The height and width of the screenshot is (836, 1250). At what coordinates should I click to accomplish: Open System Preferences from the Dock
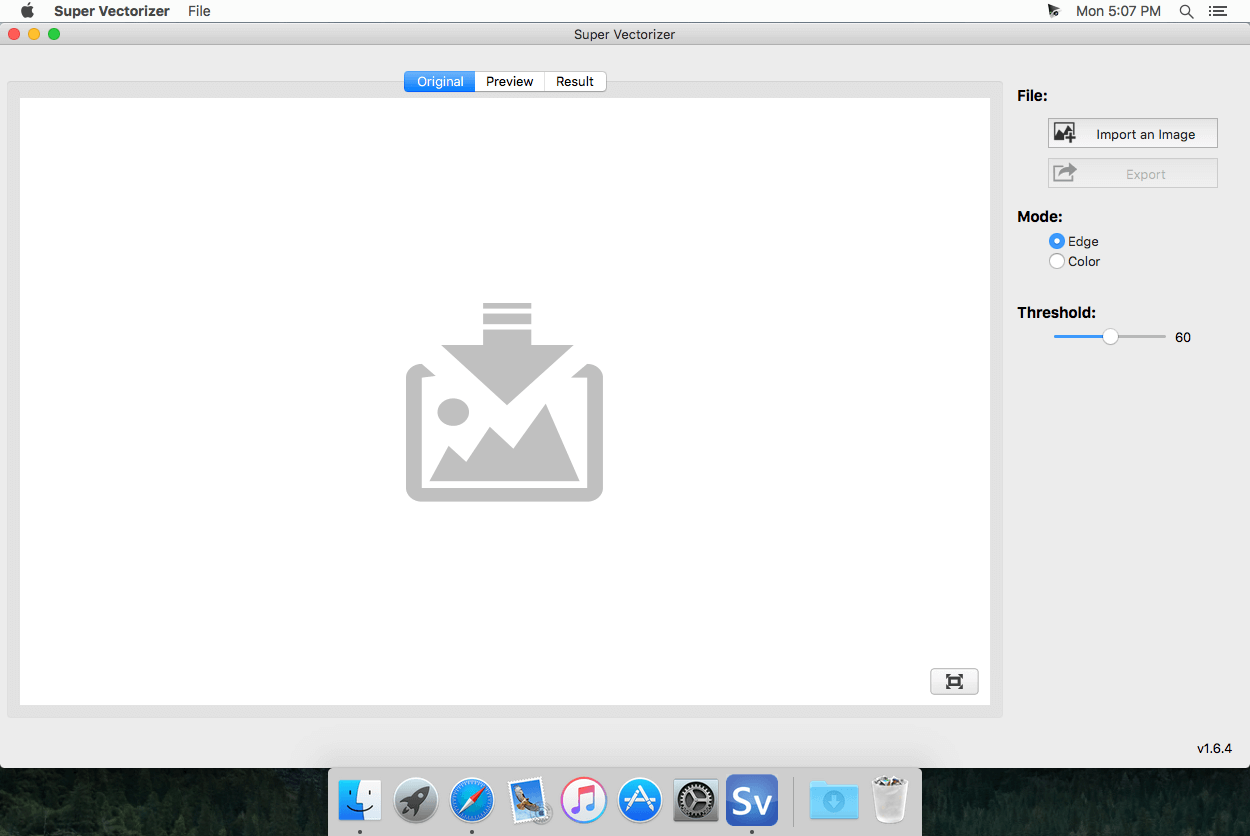point(696,799)
